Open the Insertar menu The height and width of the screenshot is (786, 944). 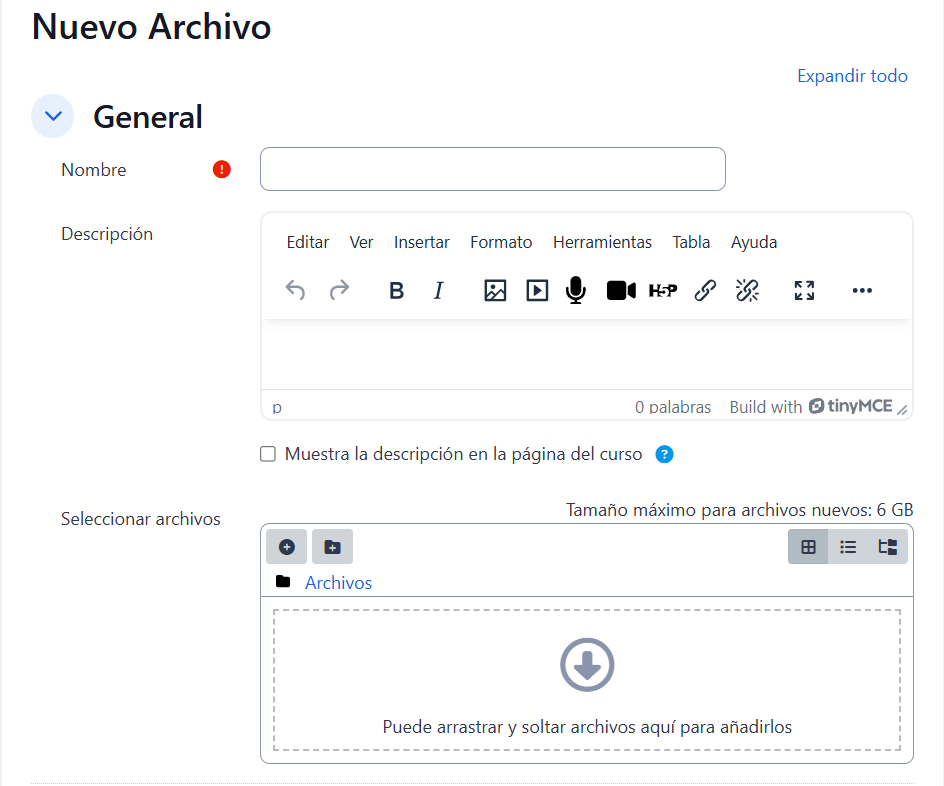(x=421, y=242)
